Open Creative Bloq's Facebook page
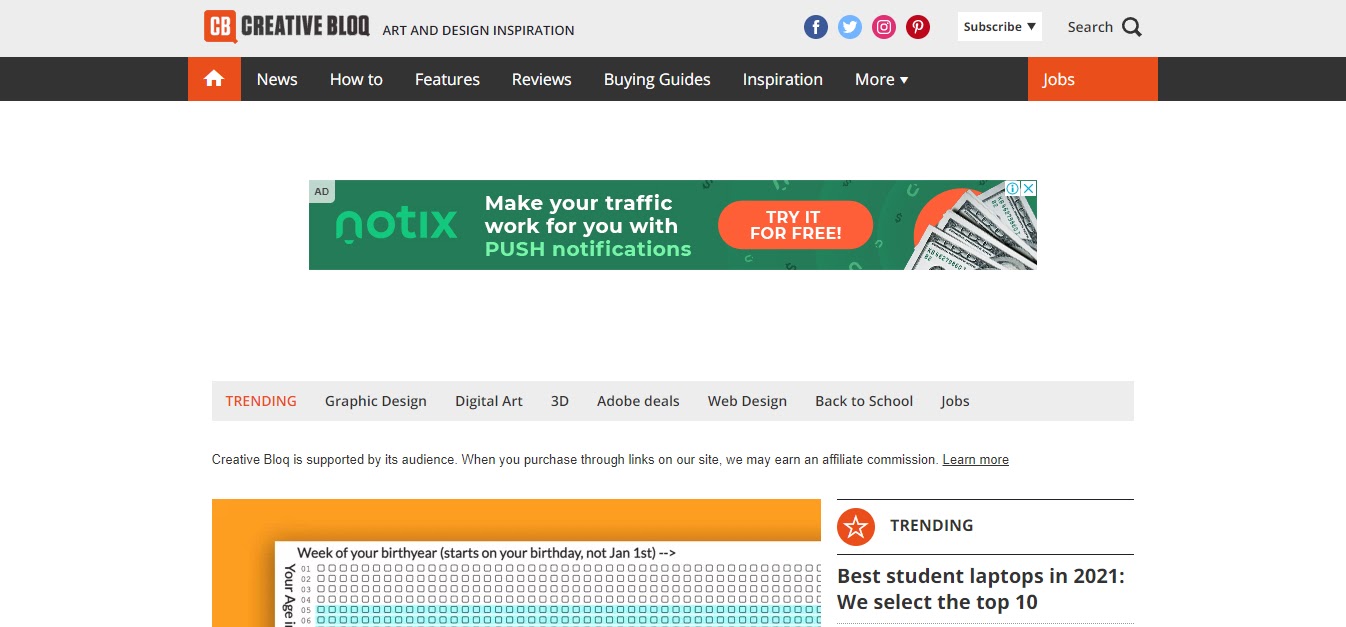This screenshot has width=1346, height=627. [x=816, y=27]
